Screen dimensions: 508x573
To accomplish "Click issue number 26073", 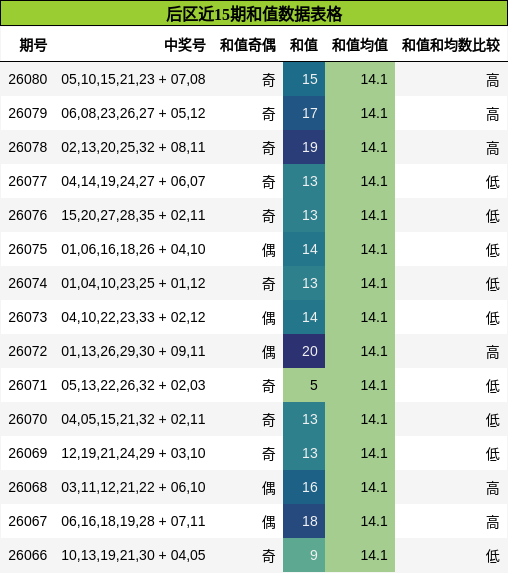I will pos(28,317).
